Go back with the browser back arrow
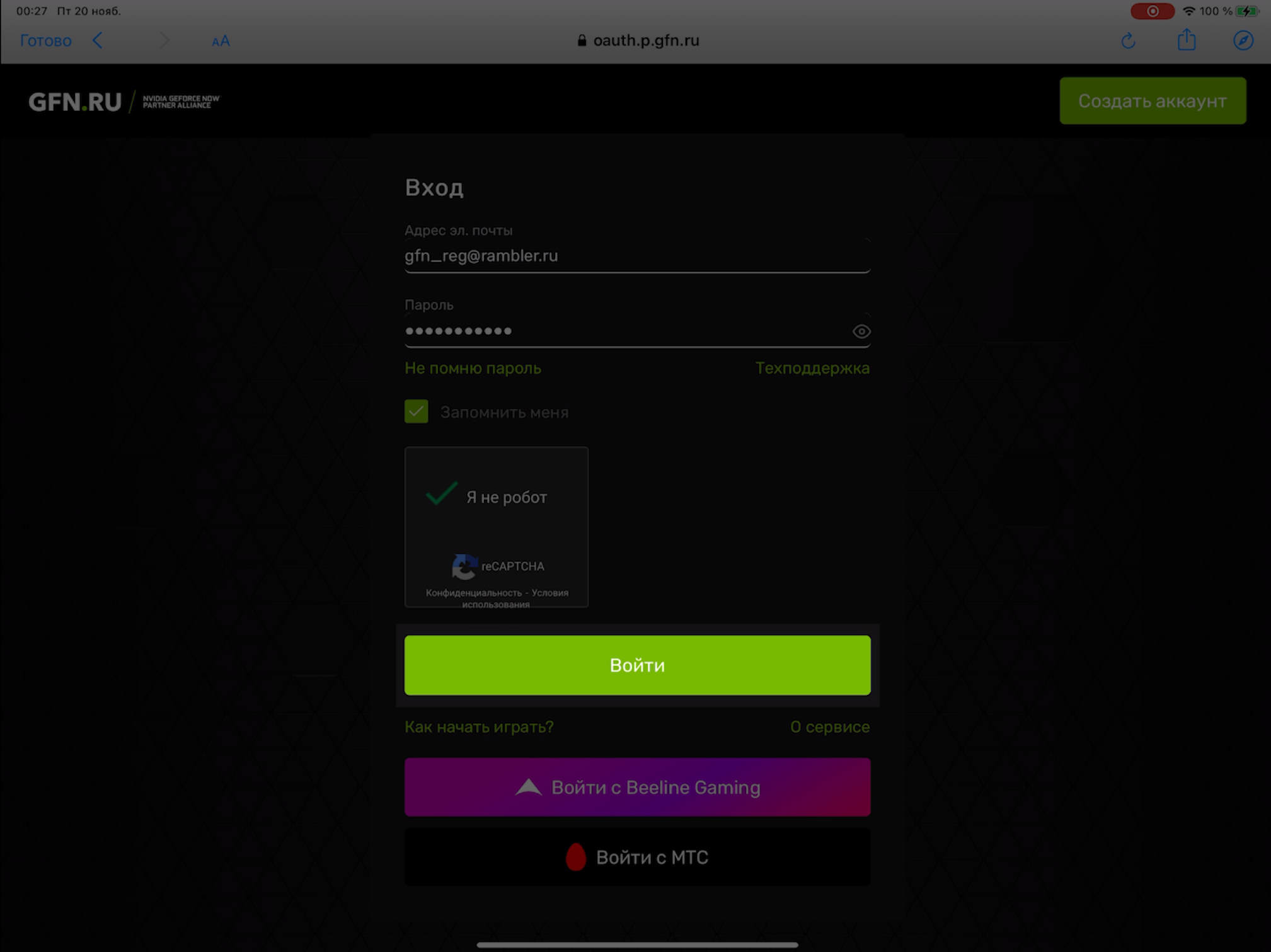This screenshot has height=952, width=1271. pos(98,41)
